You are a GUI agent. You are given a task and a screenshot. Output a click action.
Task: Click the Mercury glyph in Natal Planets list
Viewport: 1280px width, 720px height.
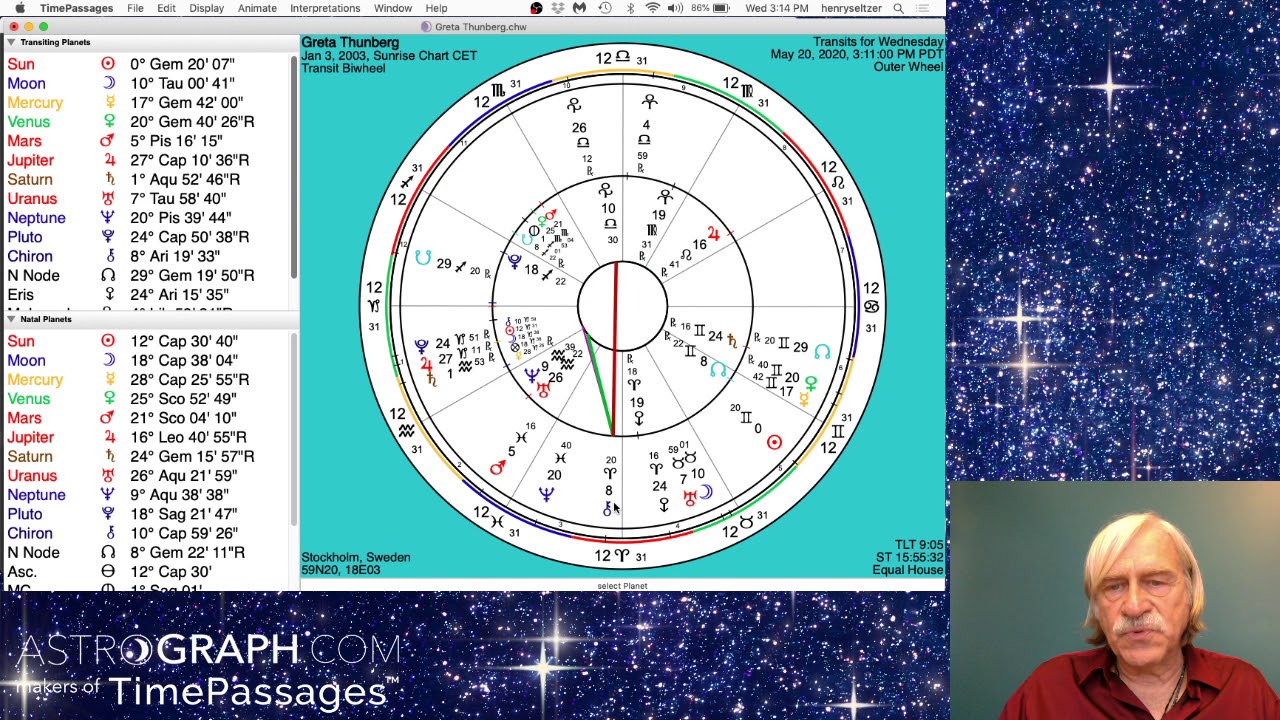tap(109, 379)
